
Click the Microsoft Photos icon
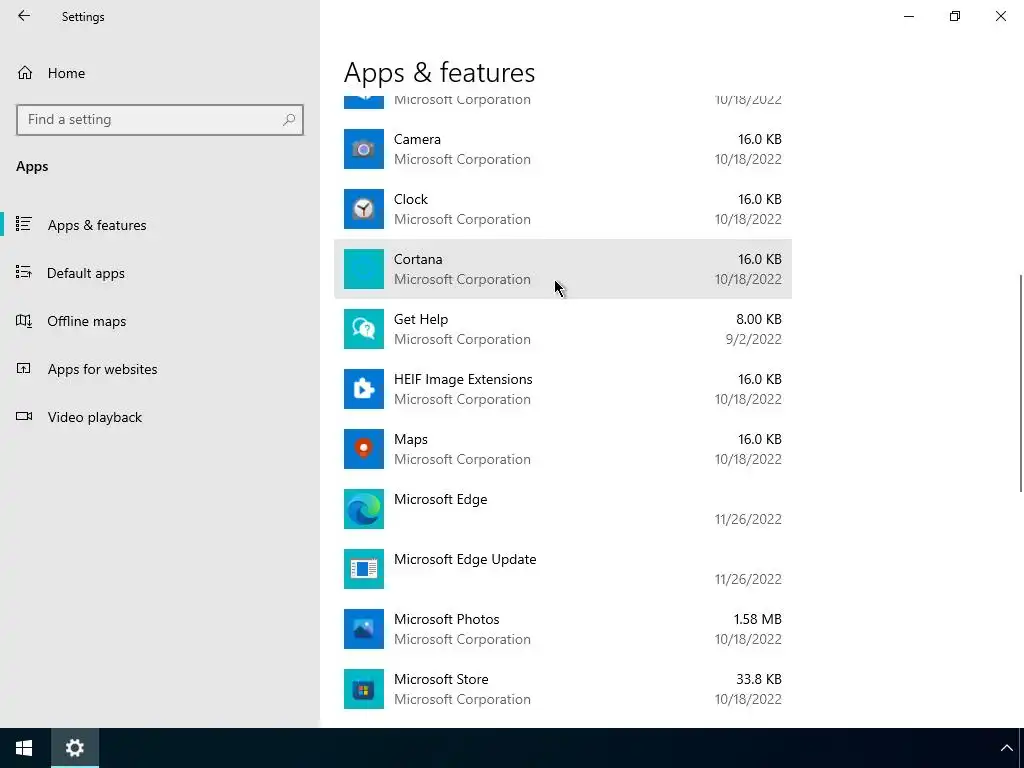point(364,629)
